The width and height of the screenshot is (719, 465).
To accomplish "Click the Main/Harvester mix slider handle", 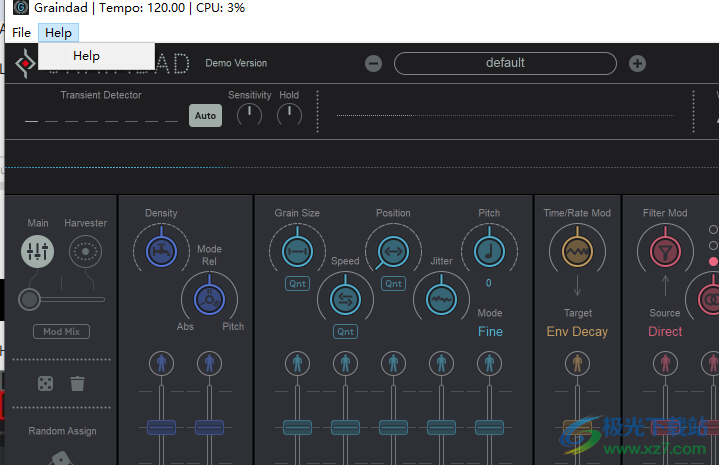I will coord(30,298).
